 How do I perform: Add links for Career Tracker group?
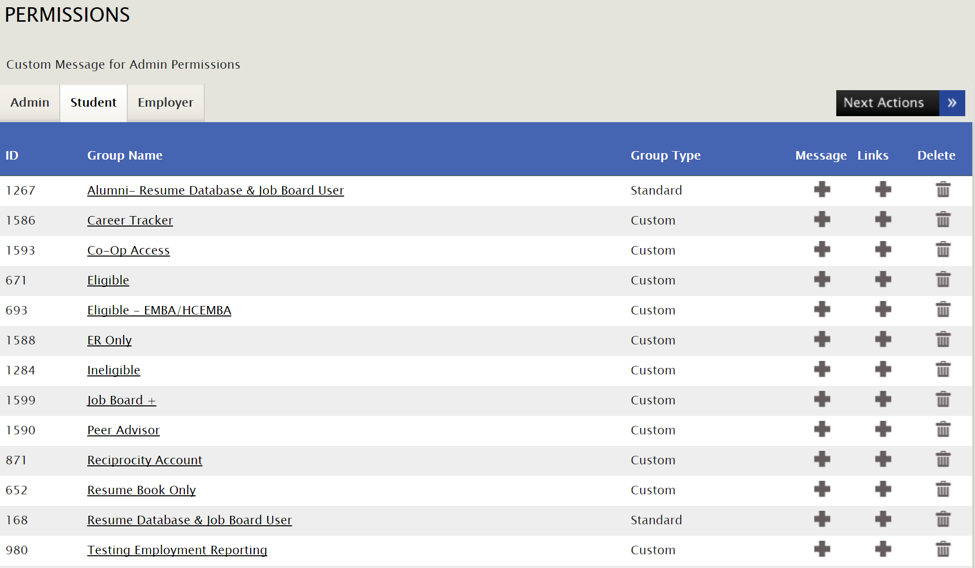[x=883, y=220]
